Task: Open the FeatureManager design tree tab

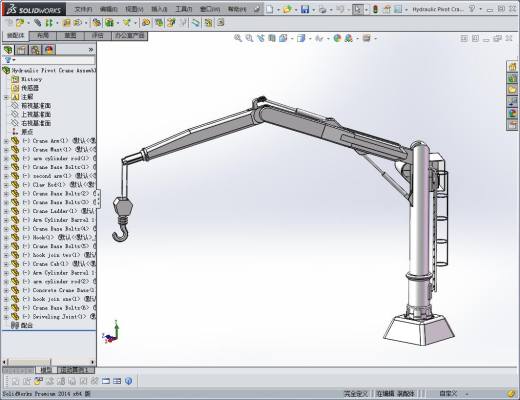Action: (8, 50)
